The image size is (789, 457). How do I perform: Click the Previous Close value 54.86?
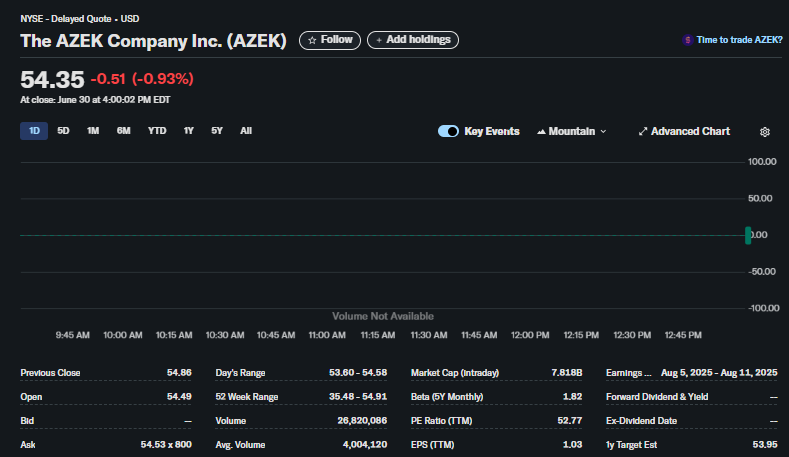coord(179,373)
